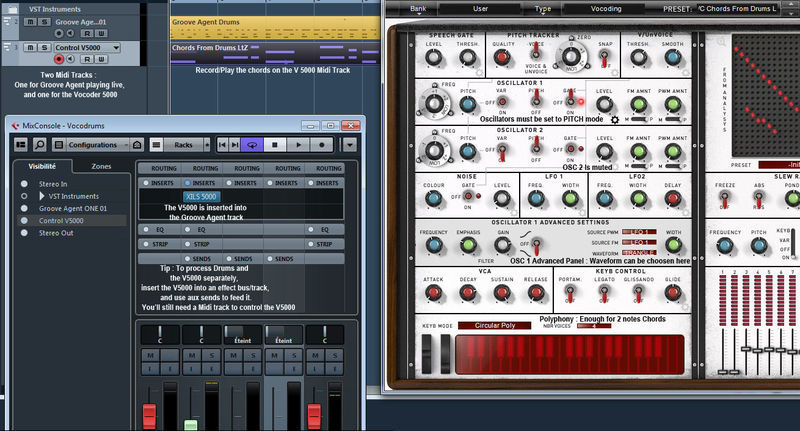Toggle STRIP bypass on the first channel
Screen dimensions: 800x431
146,244
